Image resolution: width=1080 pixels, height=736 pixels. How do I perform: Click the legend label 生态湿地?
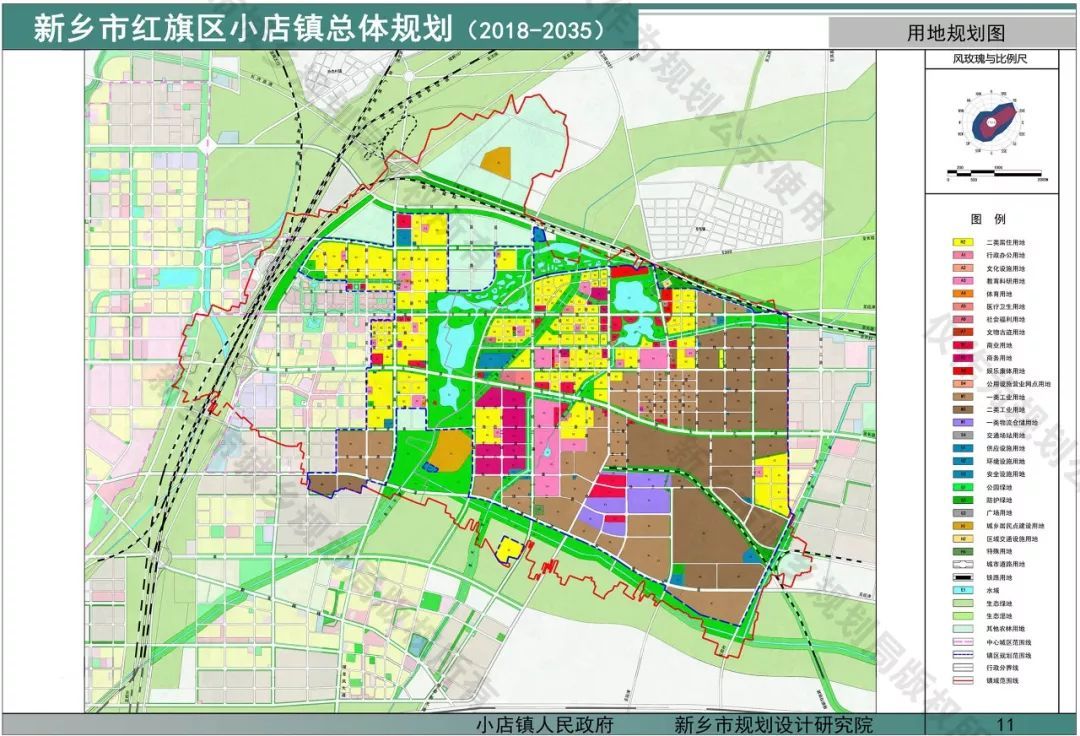(999, 616)
